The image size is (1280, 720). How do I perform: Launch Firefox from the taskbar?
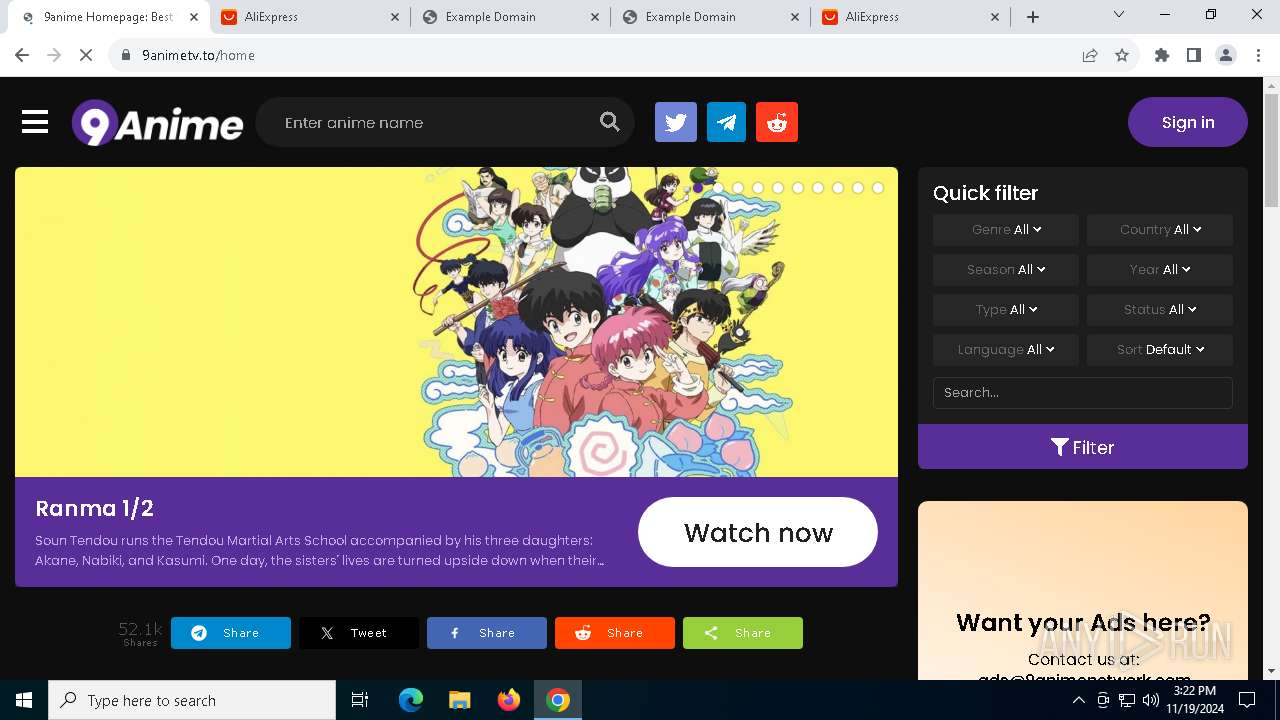click(509, 700)
